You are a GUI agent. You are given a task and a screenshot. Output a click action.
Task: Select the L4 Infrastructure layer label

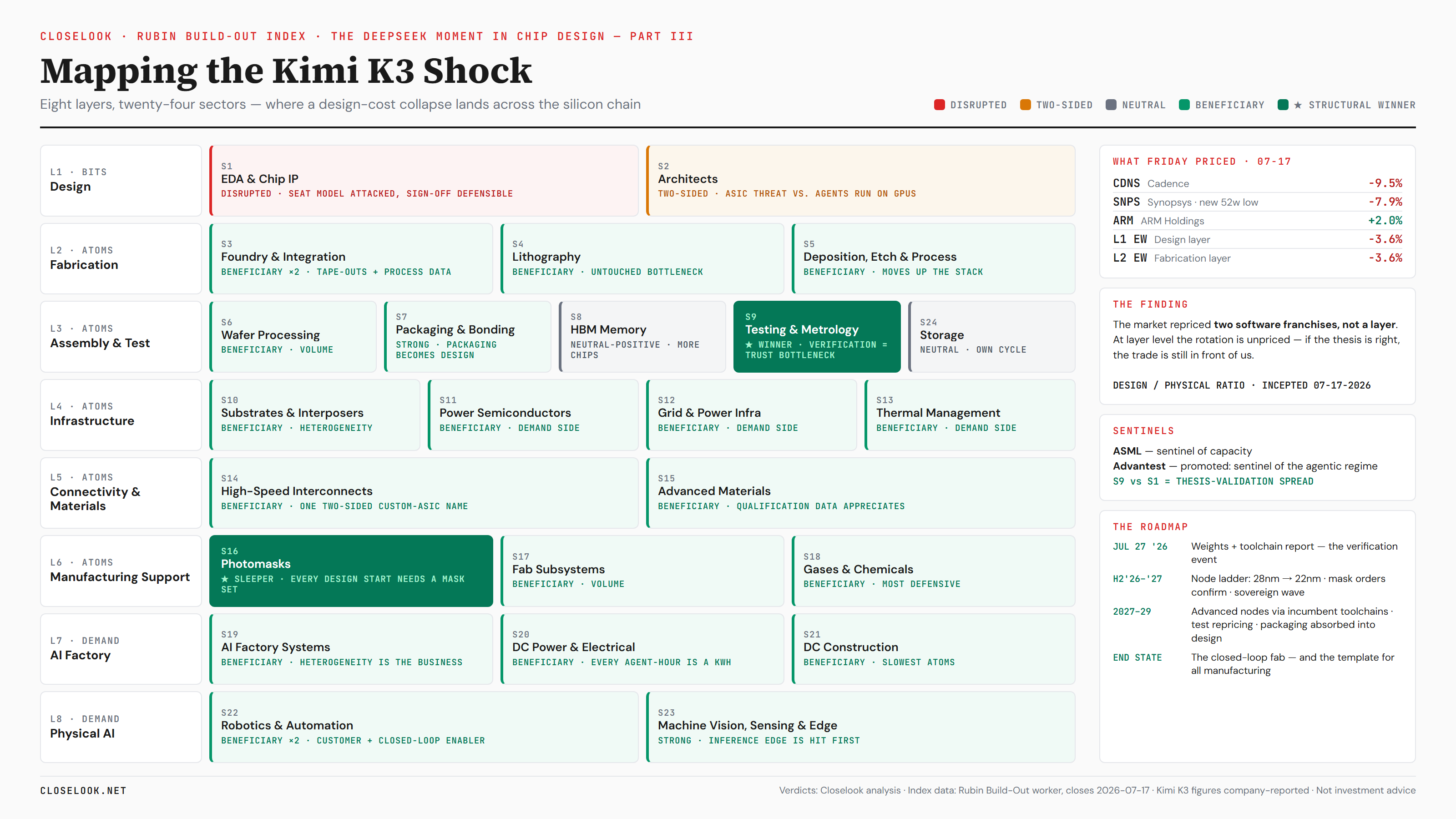pos(121,415)
